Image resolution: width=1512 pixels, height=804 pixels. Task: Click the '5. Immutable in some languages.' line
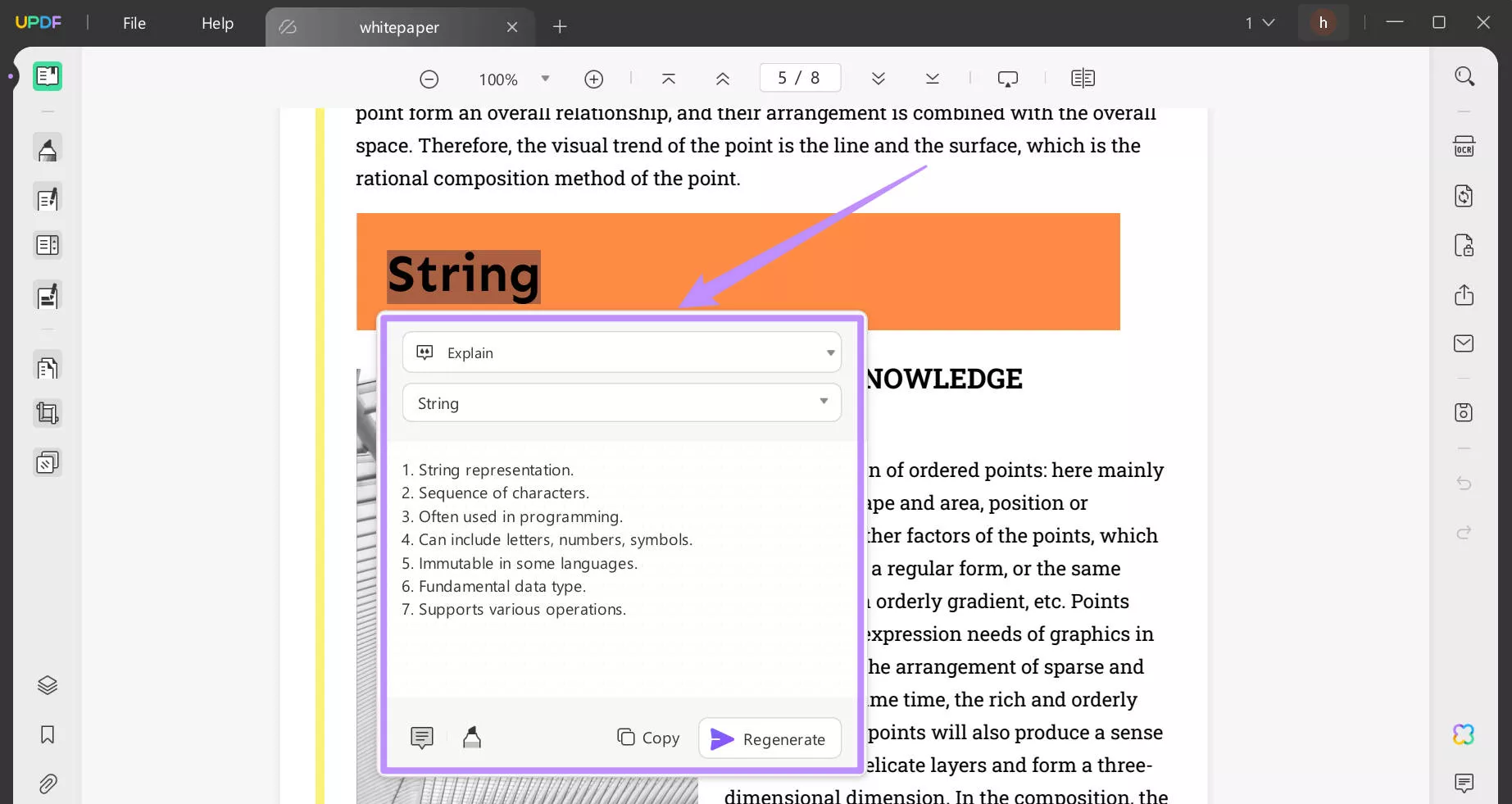[520, 563]
